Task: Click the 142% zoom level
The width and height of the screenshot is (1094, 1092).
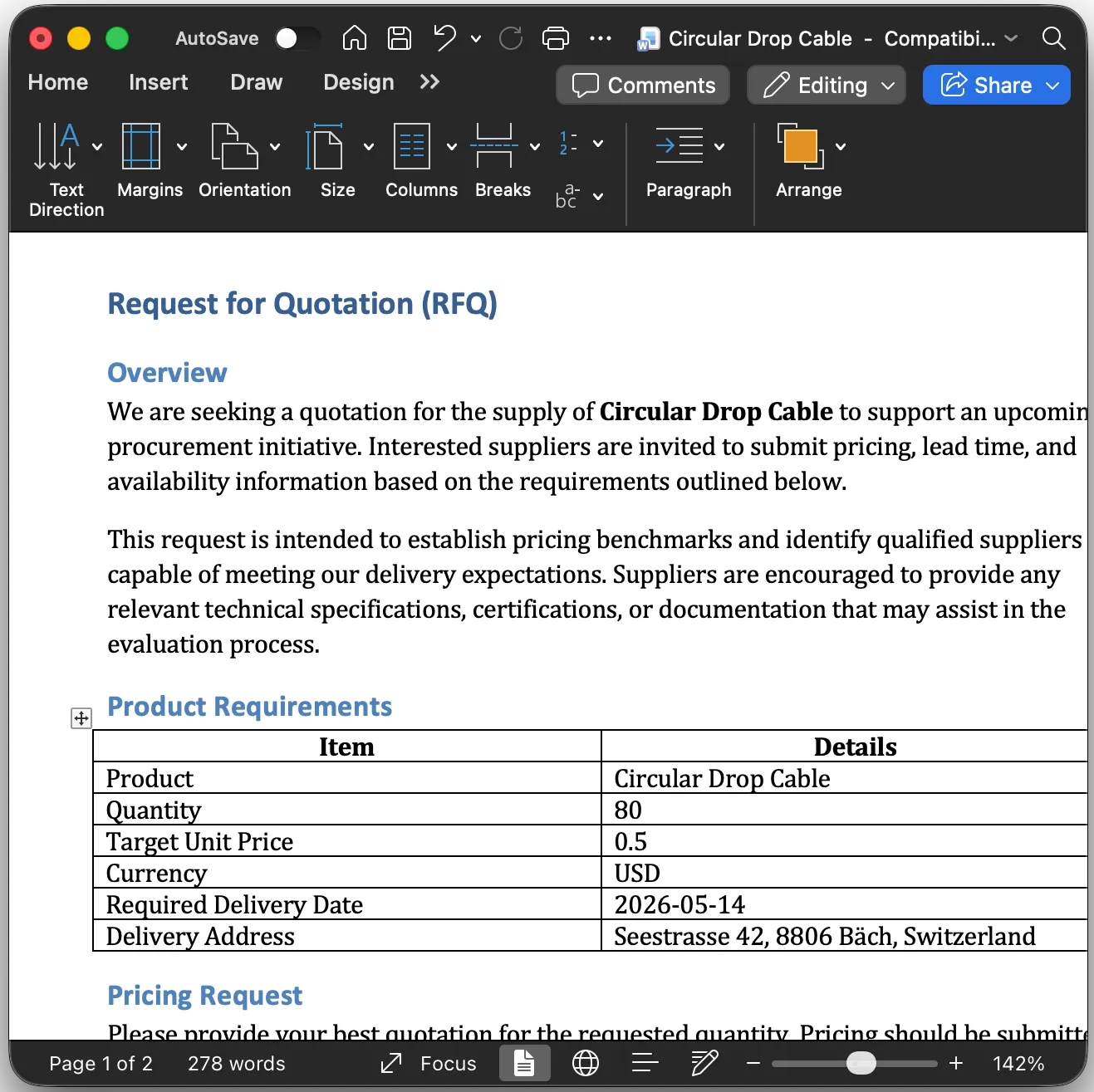Action: tap(1018, 1064)
